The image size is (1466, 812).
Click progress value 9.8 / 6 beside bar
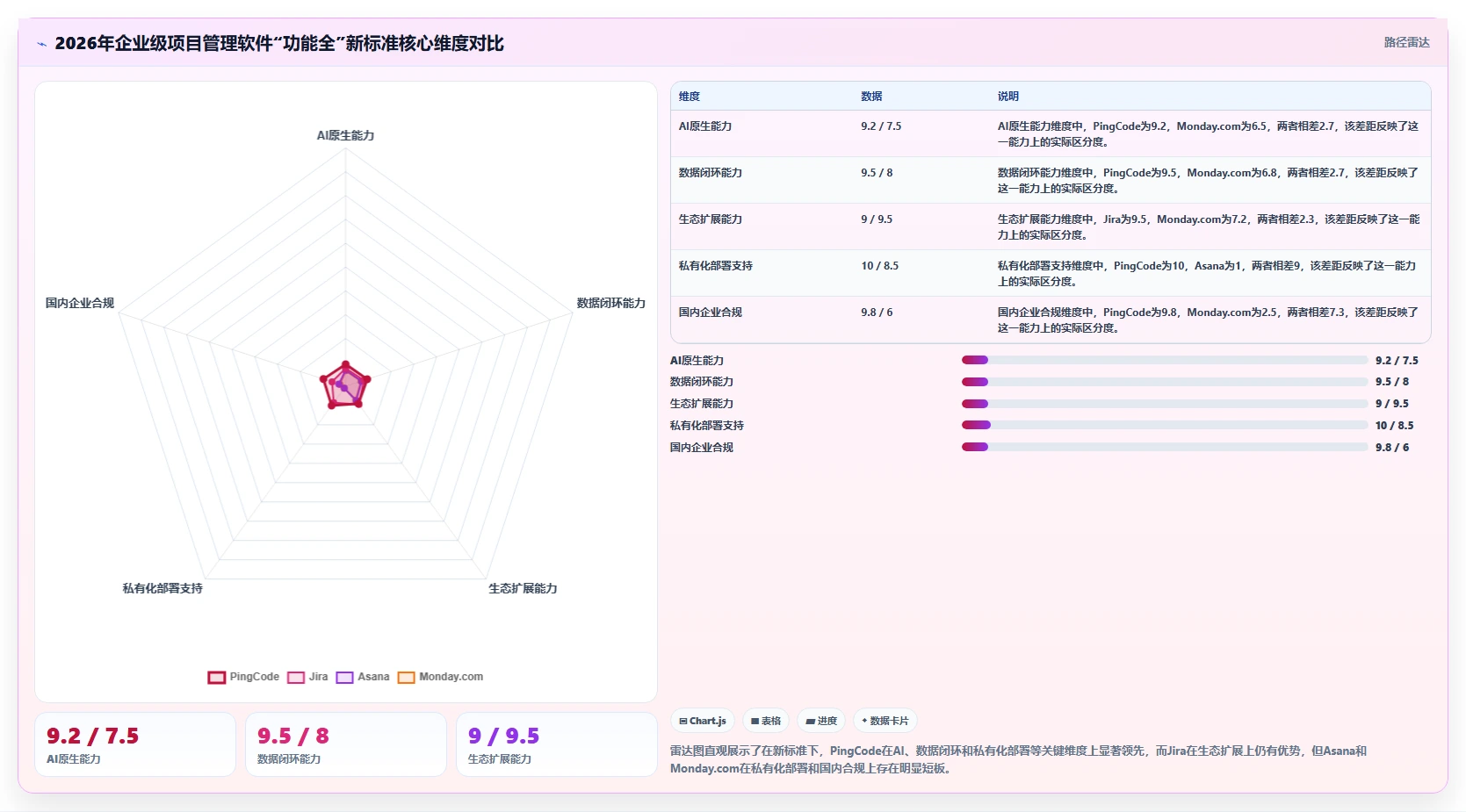point(1391,448)
